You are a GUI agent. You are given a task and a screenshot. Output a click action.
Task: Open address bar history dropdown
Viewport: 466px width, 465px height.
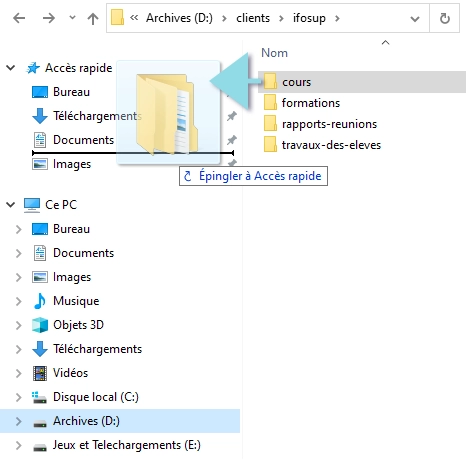(415, 19)
